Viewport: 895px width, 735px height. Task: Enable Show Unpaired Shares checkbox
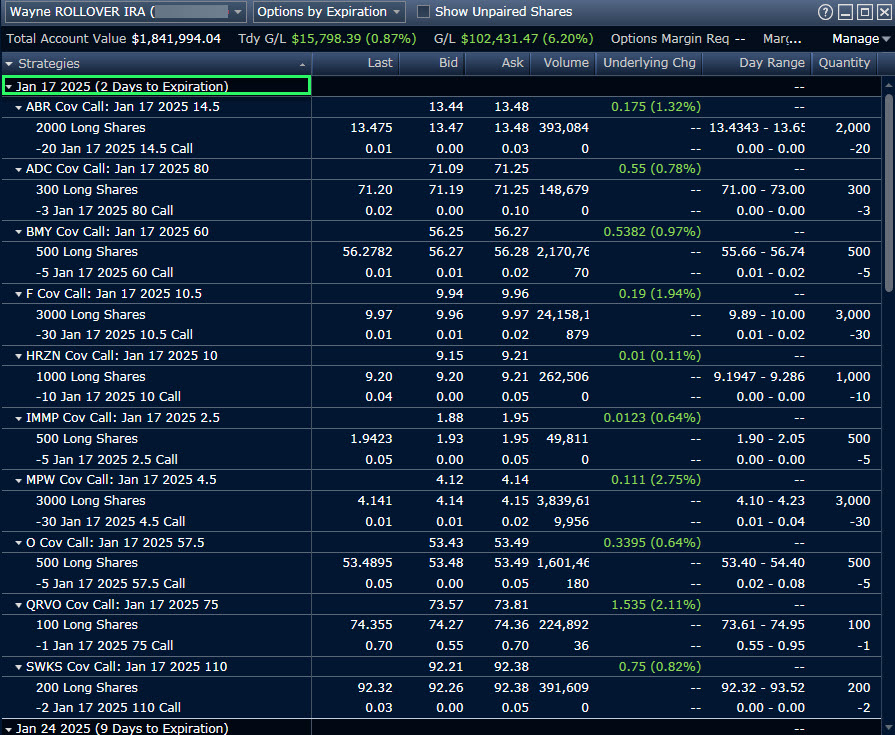click(x=423, y=12)
